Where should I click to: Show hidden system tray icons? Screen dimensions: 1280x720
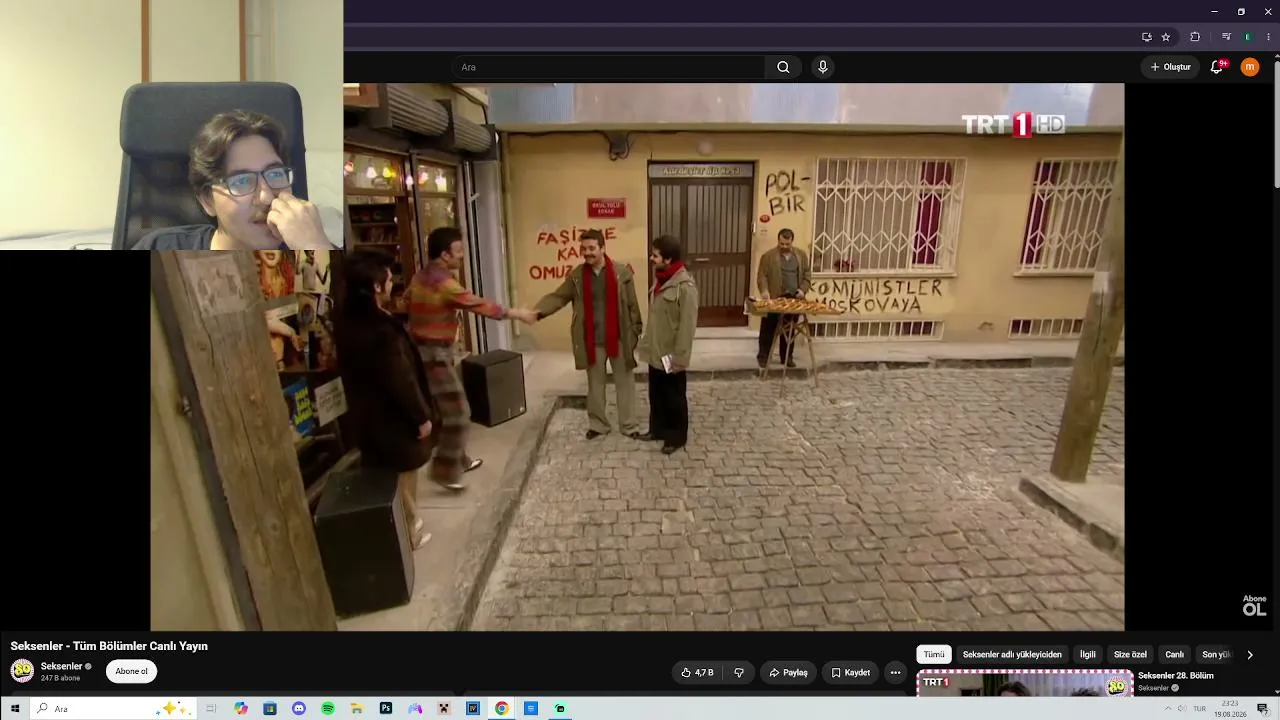[x=1168, y=709]
